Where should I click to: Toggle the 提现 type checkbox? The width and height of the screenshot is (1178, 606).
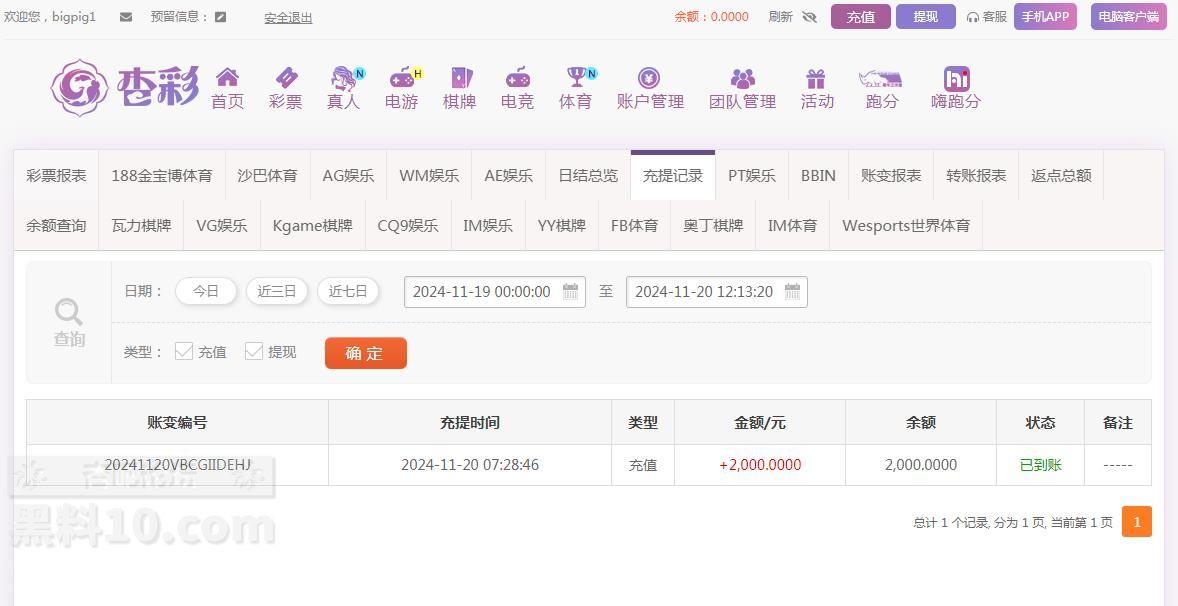click(x=254, y=351)
